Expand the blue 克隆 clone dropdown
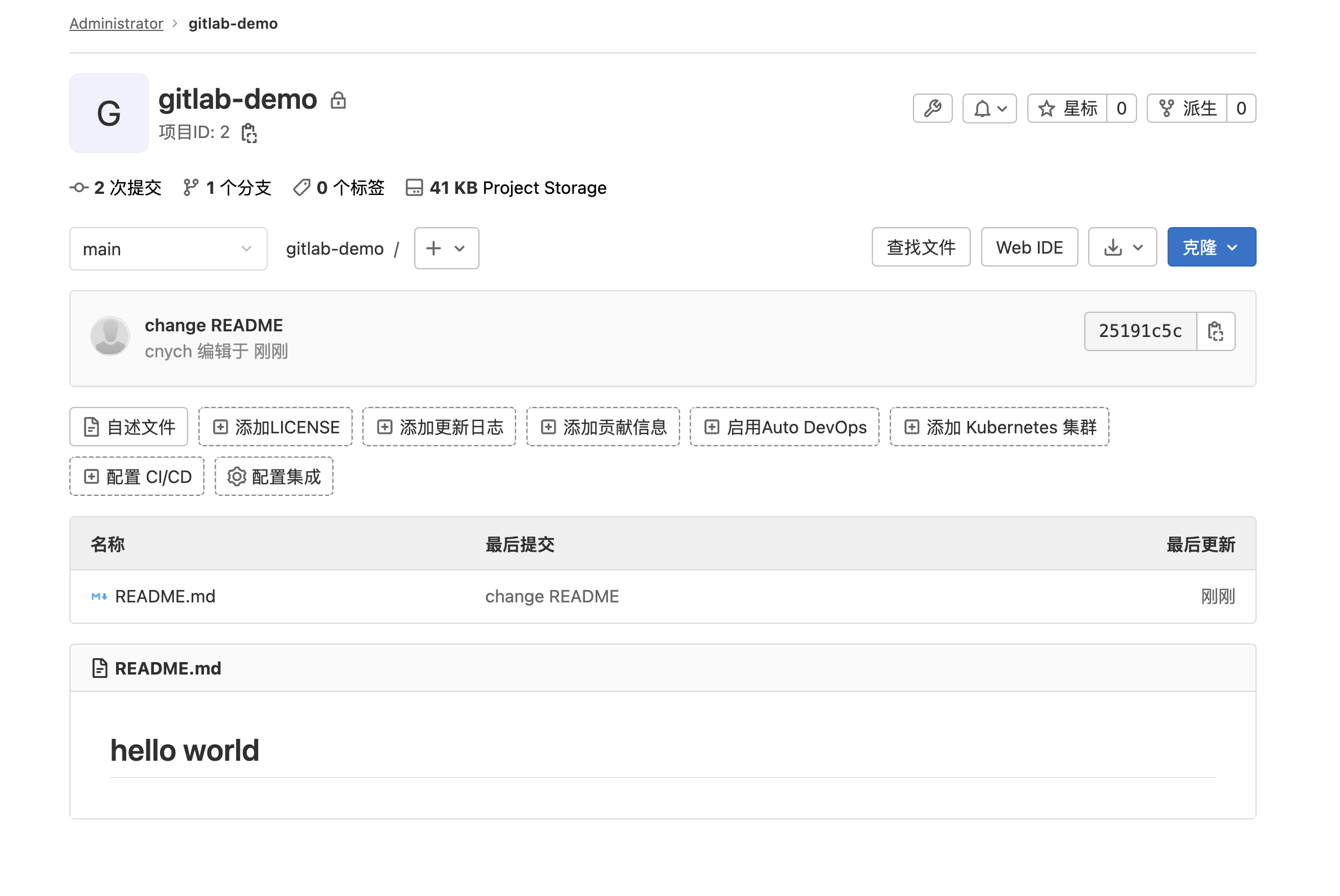The height and width of the screenshot is (896, 1340). 1212,247
